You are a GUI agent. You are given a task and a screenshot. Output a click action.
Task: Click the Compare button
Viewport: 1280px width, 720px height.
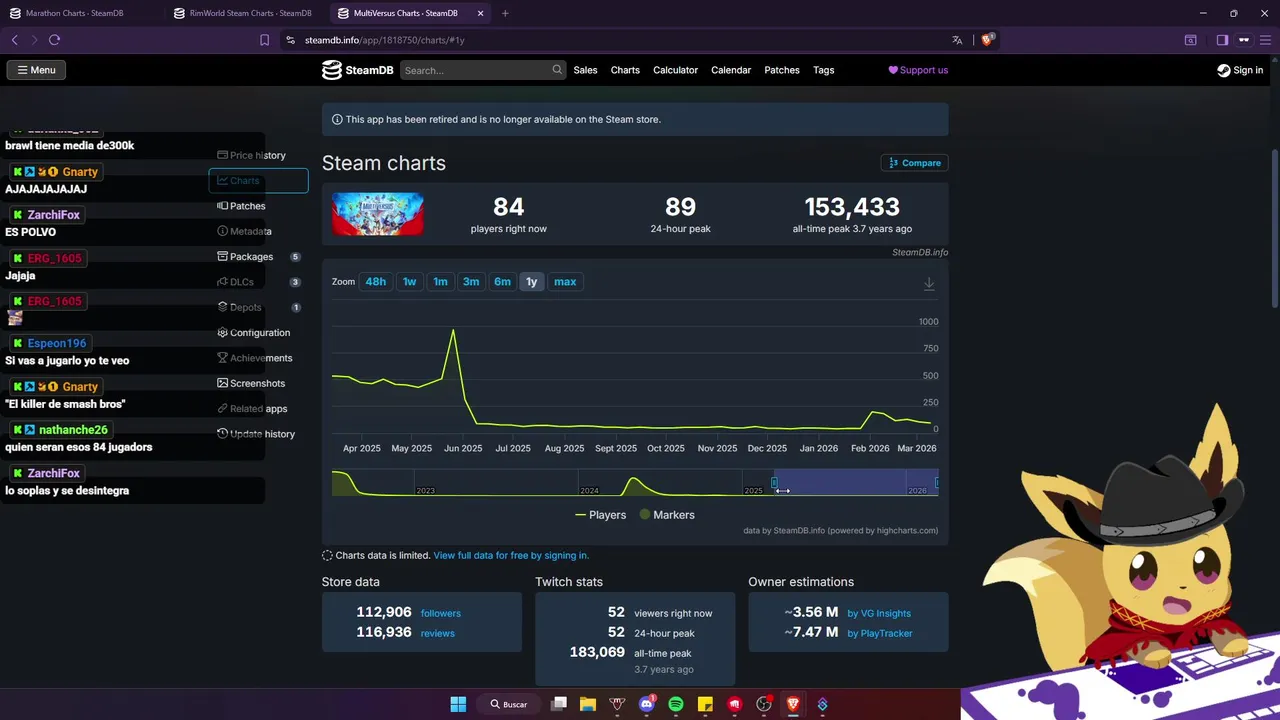pos(914,163)
